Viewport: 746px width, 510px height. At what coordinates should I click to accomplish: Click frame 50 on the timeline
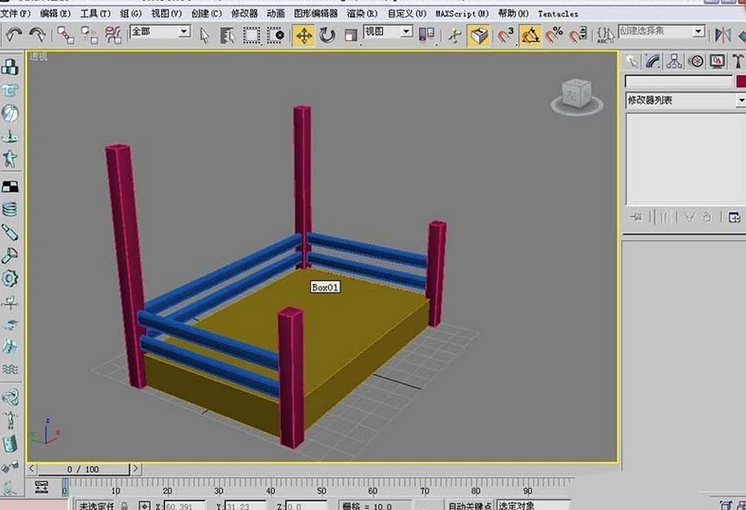[x=322, y=491]
